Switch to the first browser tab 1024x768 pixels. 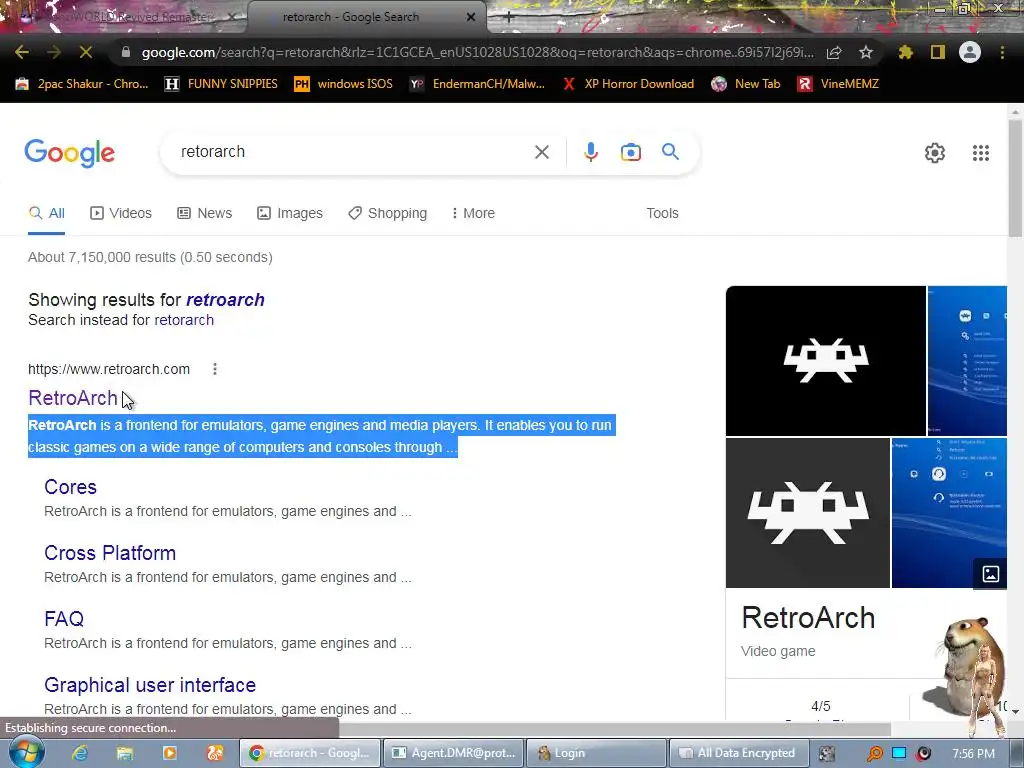(124, 17)
